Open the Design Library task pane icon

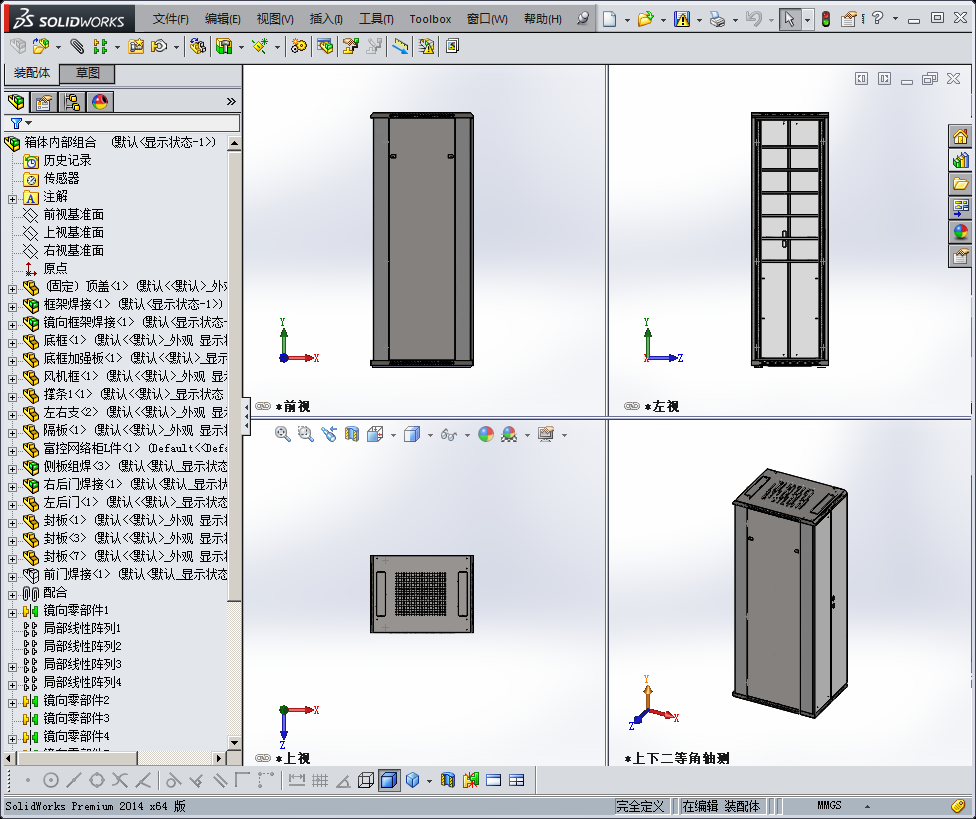[960, 161]
